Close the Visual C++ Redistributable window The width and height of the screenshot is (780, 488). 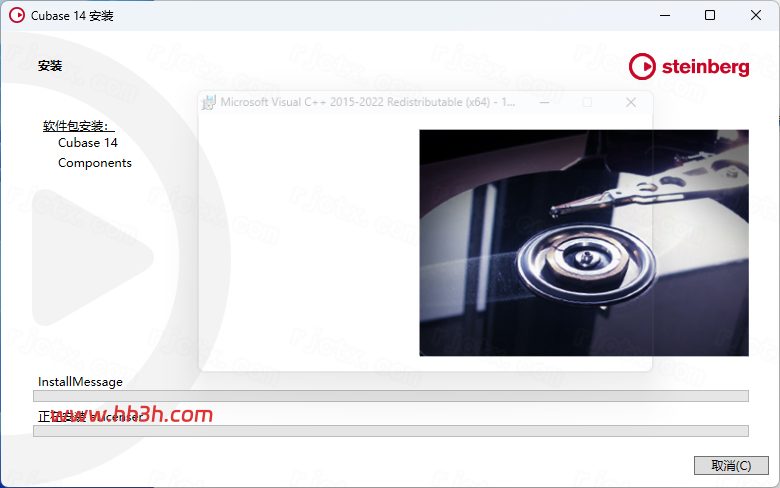(631, 102)
